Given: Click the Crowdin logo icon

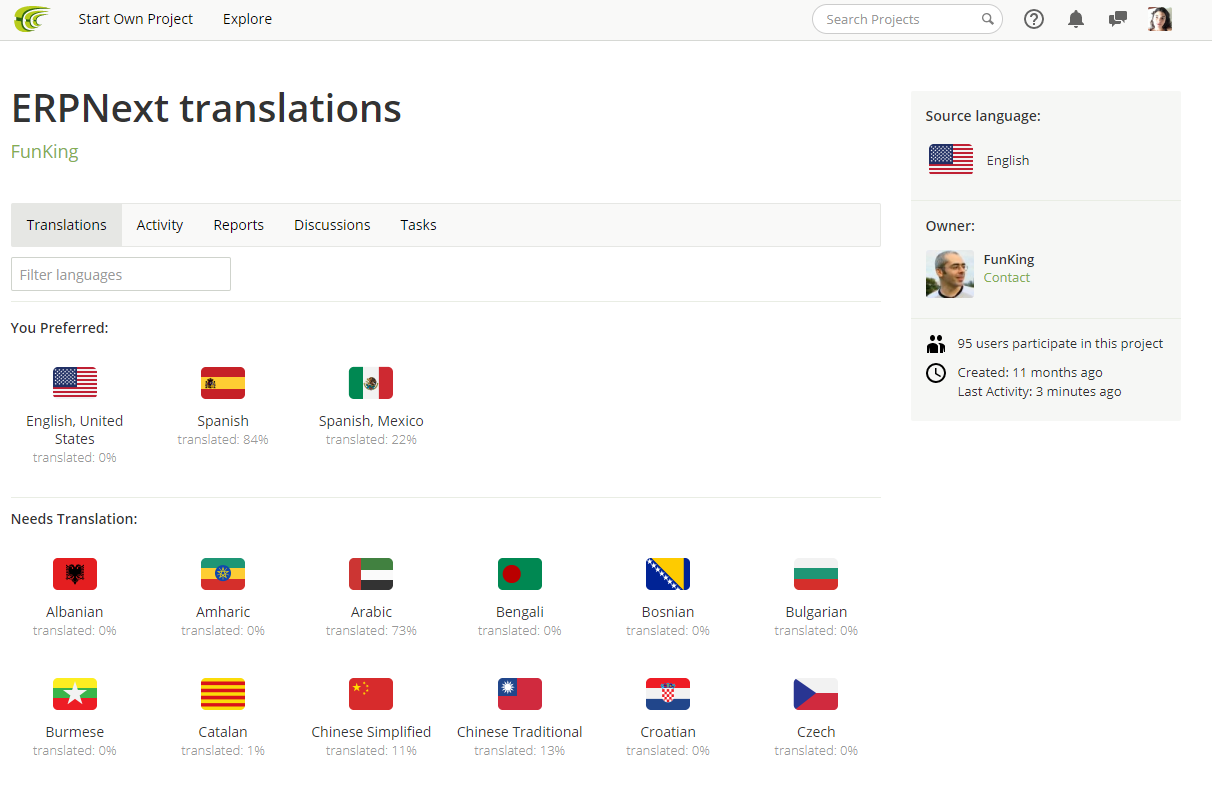Looking at the screenshot, I should (32, 19).
